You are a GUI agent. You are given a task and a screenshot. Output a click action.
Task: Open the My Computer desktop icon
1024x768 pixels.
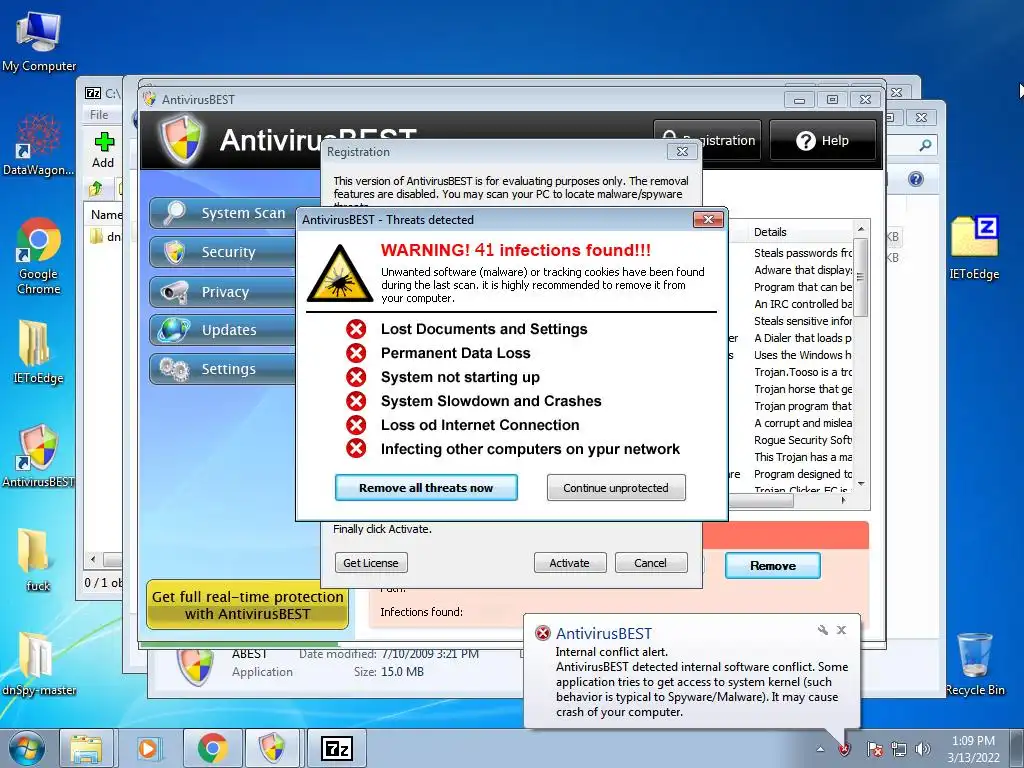[x=39, y=40]
